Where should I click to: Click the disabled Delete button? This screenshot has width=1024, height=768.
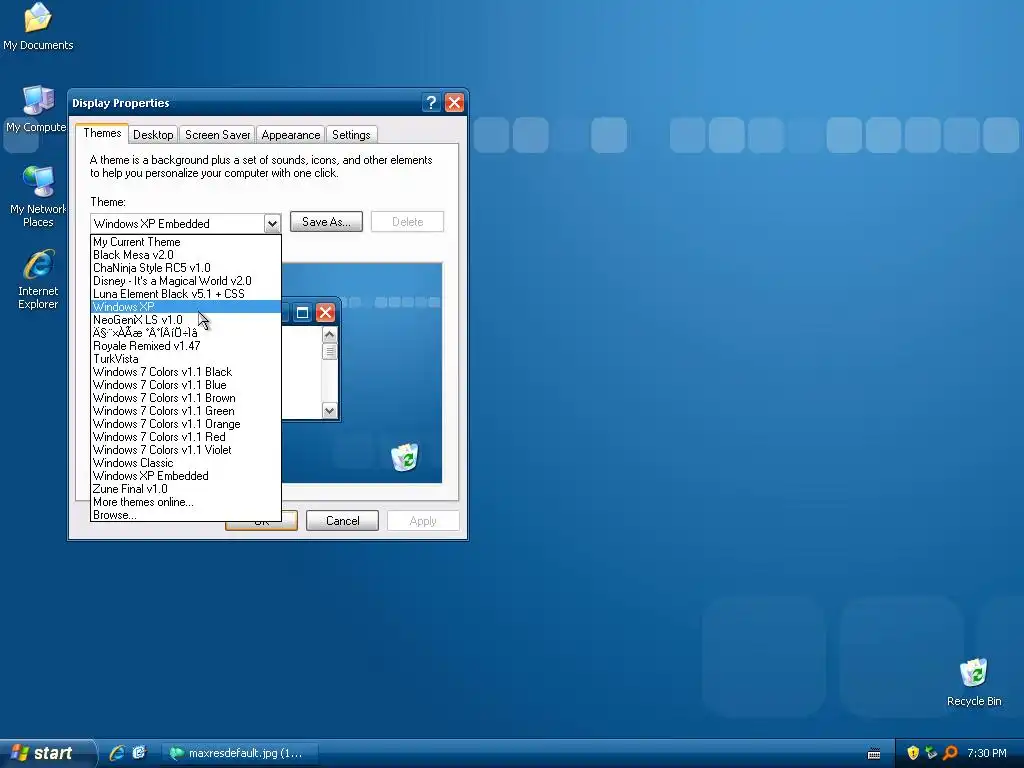(x=408, y=222)
